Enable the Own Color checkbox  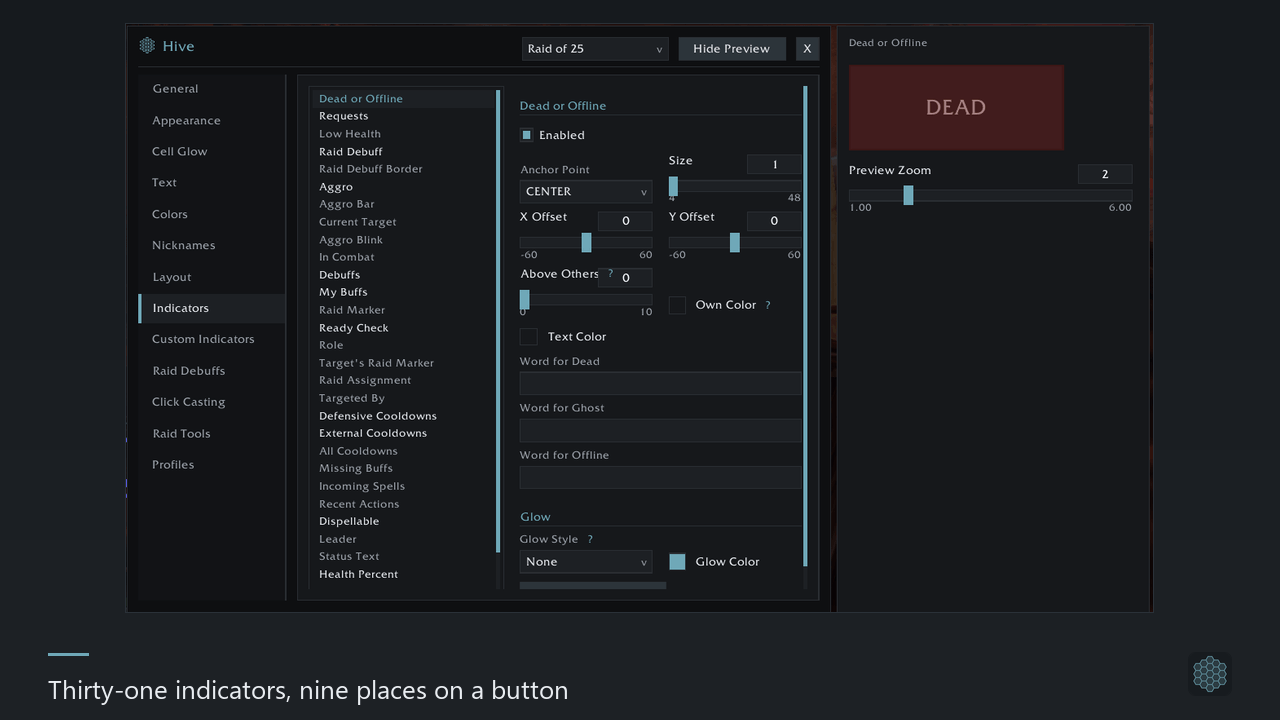[677, 305]
